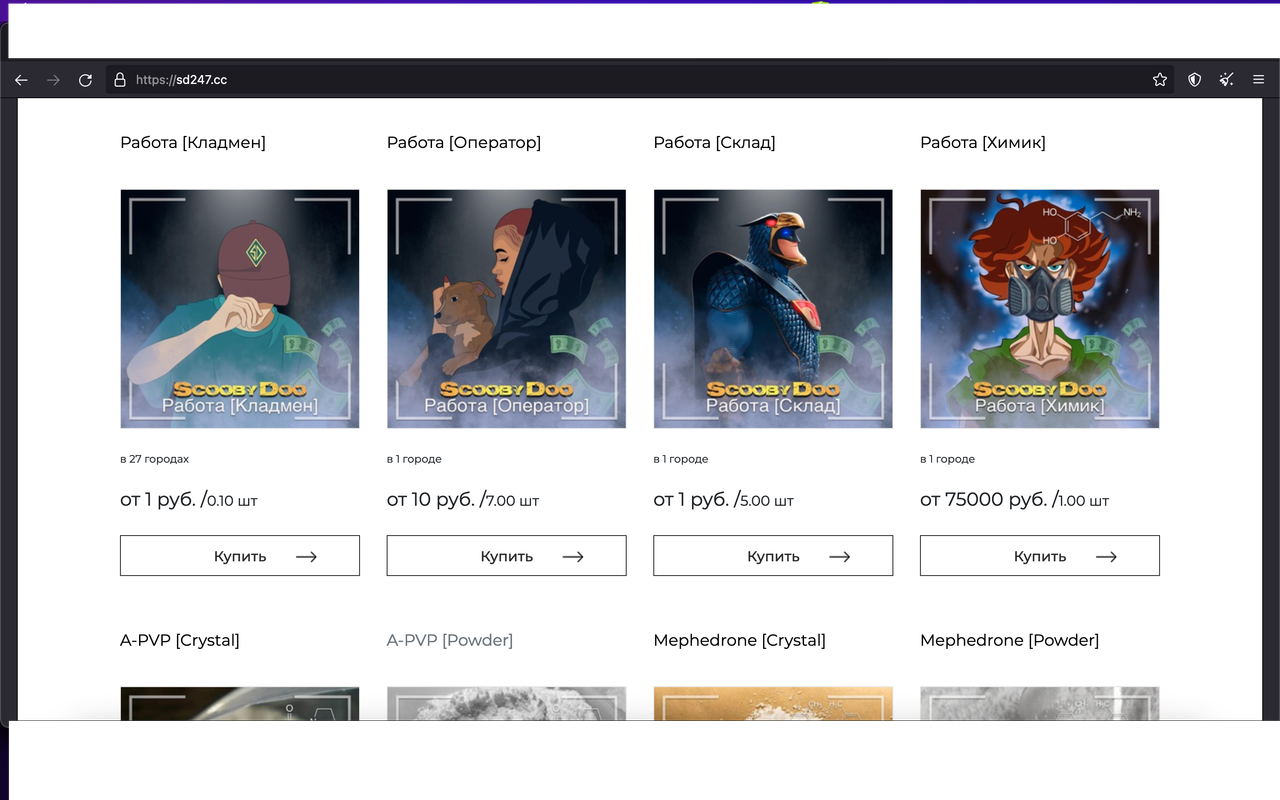Screen dimensions: 1280x800
Task: Reload the page with the refresh icon
Action: point(85,80)
